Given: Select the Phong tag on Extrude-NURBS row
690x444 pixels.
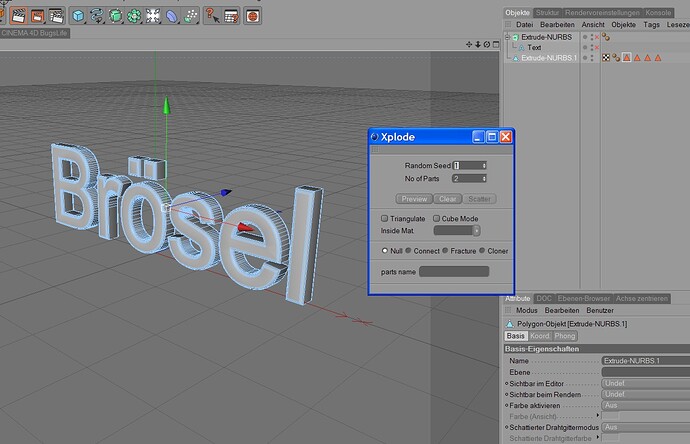Looking at the screenshot, I should [606, 37].
